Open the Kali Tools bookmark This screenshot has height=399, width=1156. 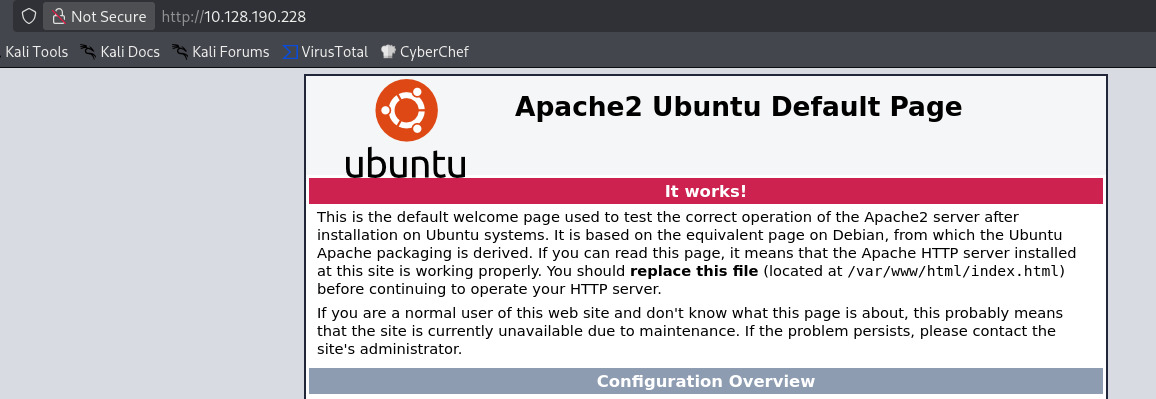click(35, 52)
